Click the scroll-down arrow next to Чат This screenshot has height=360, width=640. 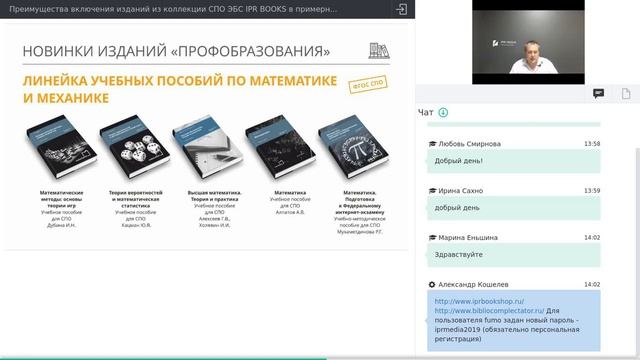443,112
